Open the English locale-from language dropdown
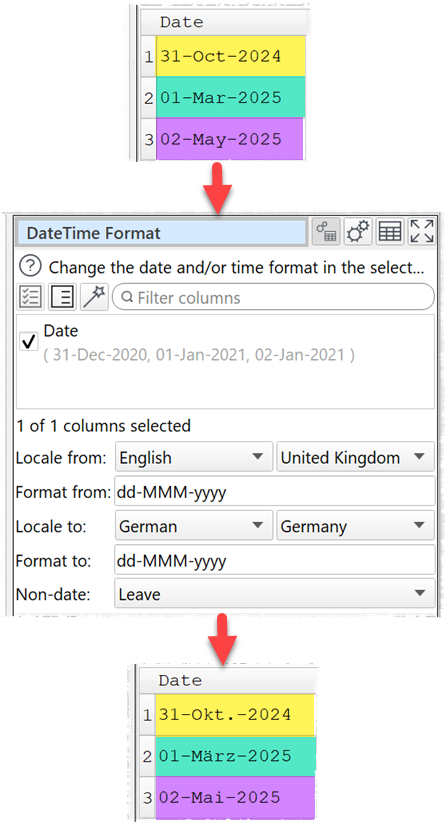The width and height of the screenshot is (446, 825). coord(194,457)
